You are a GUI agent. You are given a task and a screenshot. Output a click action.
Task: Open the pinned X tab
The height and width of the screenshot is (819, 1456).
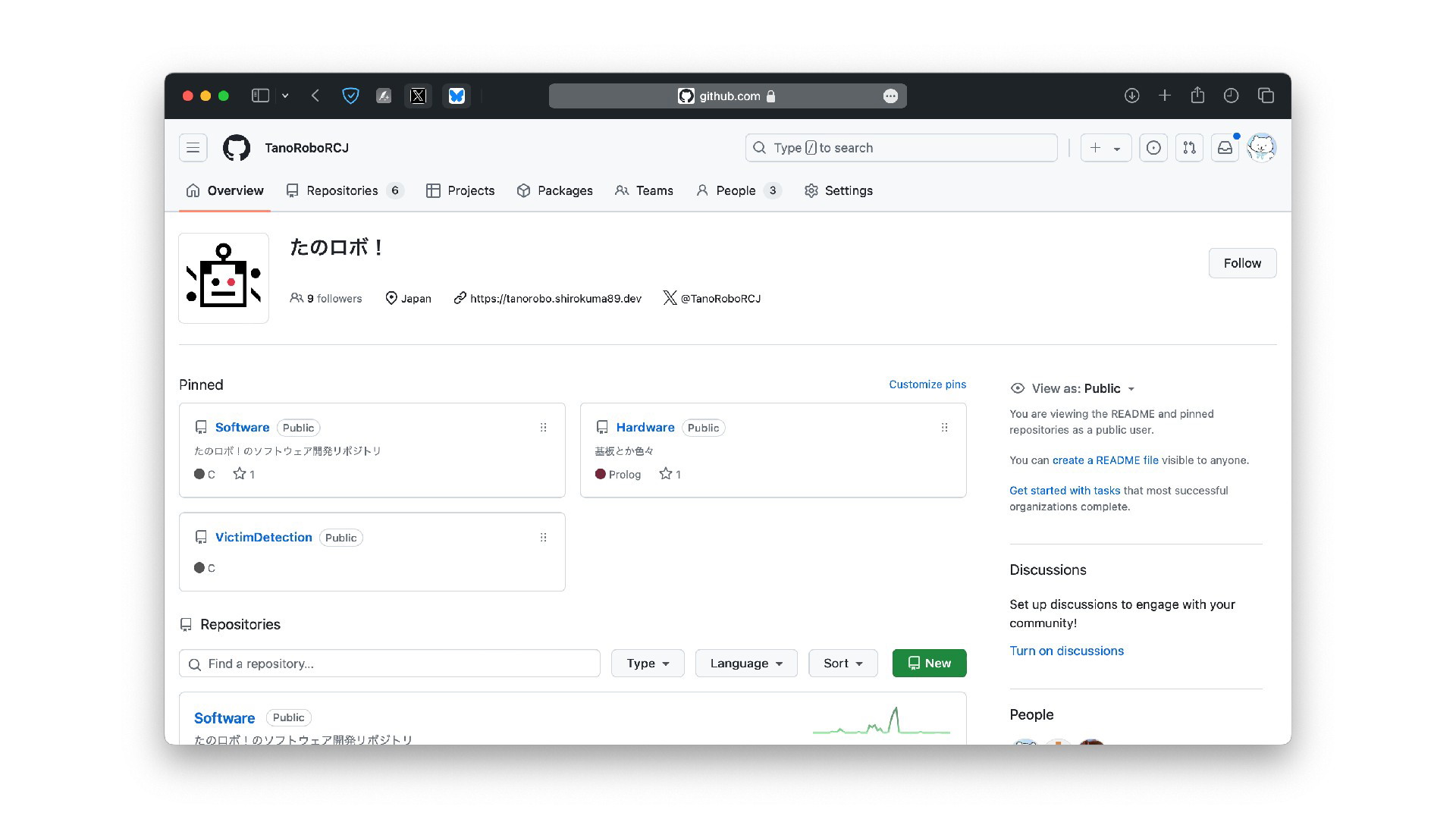coord(419,96)
